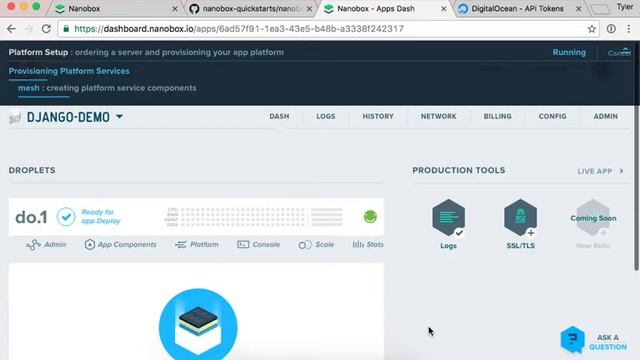Image resolution: width=640 pixels, height=360 pixels.
Task: Go back with the browser back arrow
Action: (11, 29)
